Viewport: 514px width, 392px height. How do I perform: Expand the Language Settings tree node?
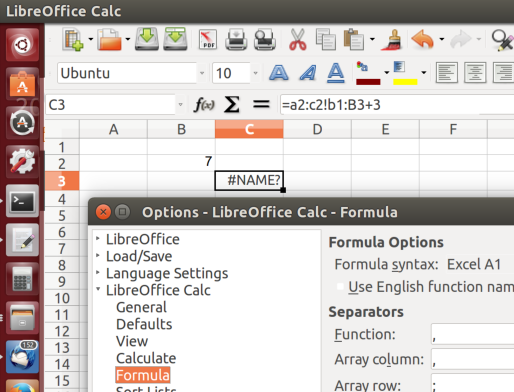(x=98, y=272)
